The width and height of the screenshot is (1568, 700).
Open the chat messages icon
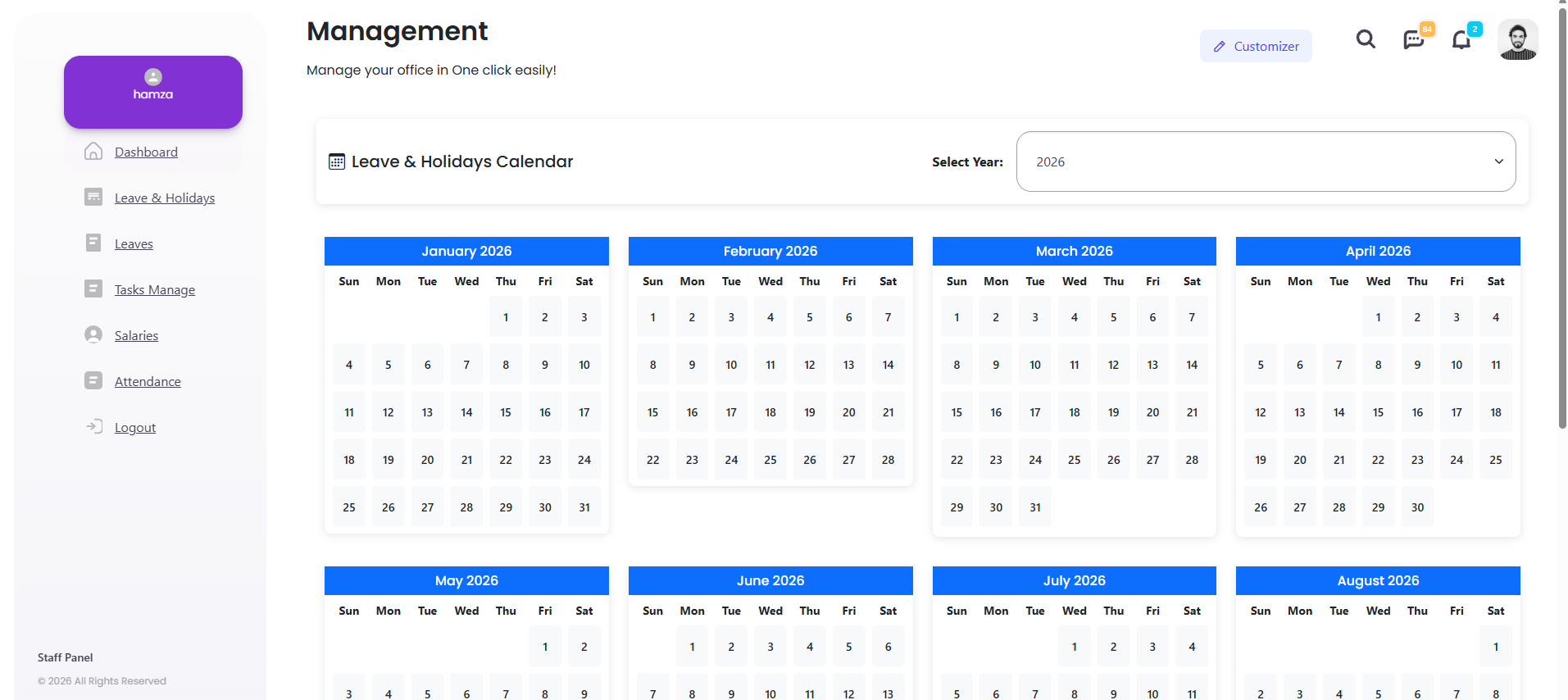1414,39
